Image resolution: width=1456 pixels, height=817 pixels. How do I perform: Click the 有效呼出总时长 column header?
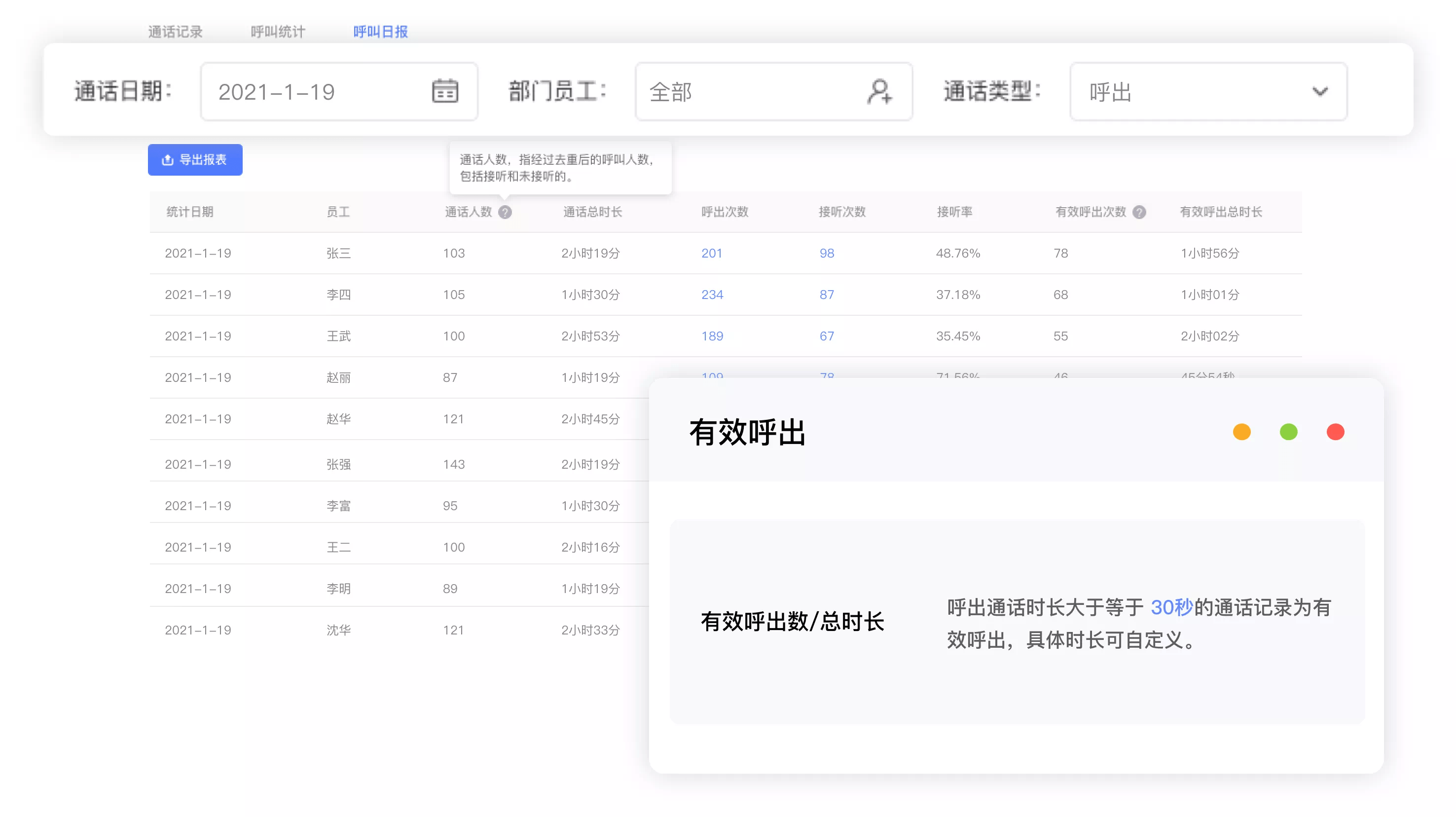(1221, 212)
